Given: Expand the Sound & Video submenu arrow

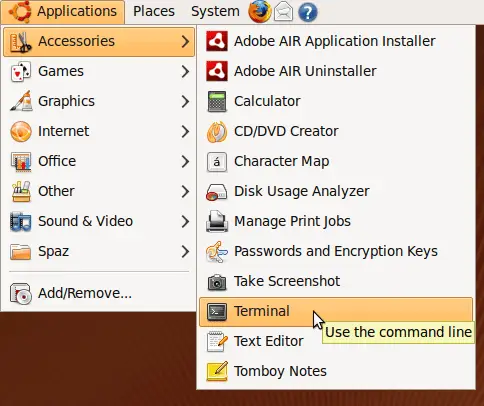Looking at the screenshot, I should [x=185, y=221].
